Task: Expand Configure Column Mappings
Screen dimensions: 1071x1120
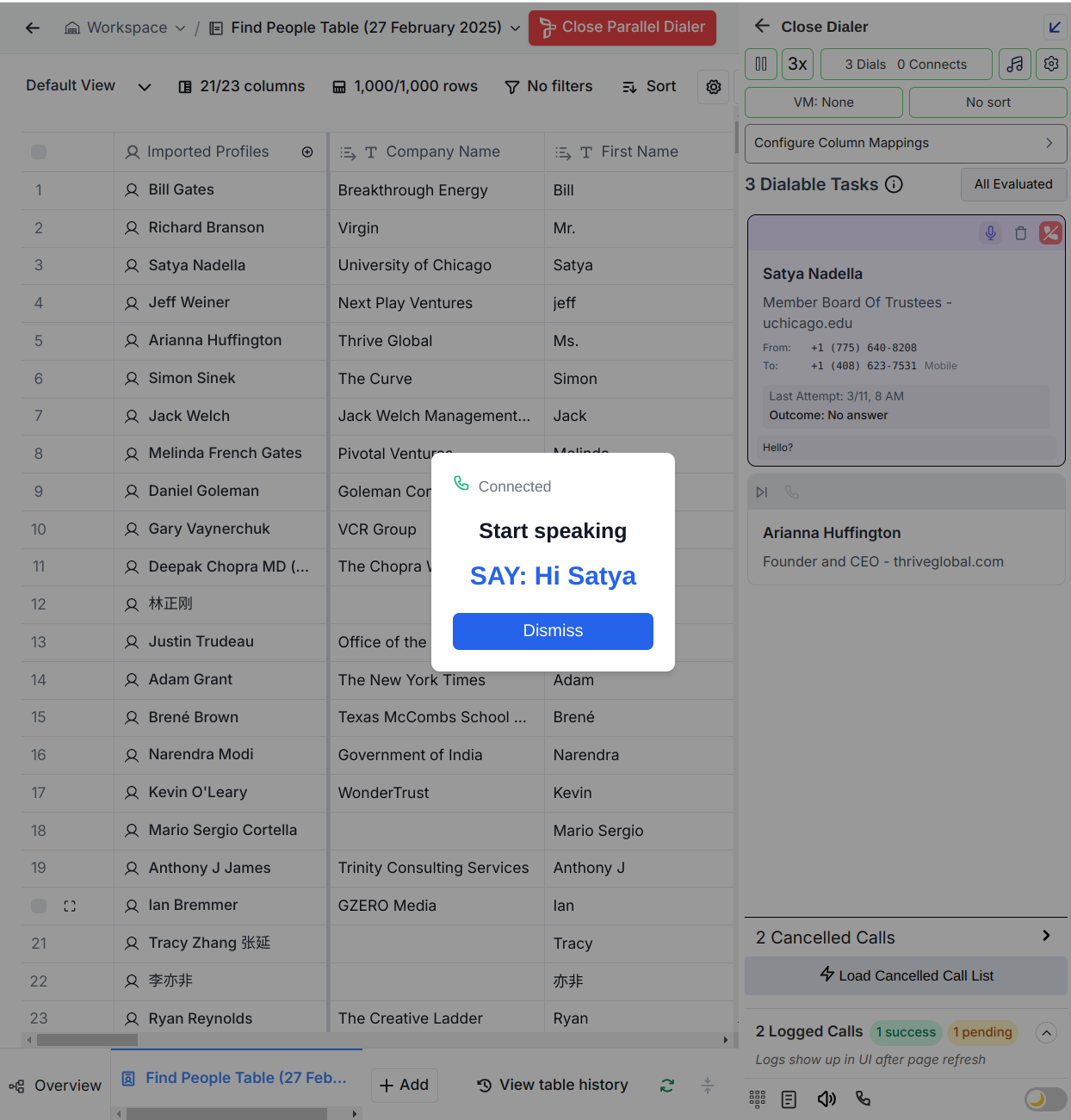Action: click(905, 143)
